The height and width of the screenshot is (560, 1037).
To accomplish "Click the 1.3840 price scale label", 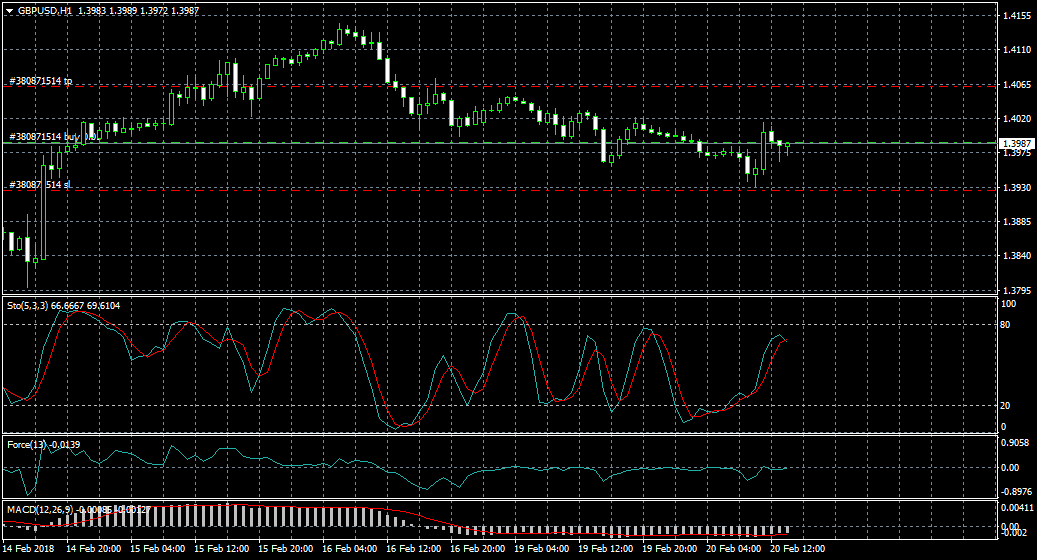I will [1016, 256].
